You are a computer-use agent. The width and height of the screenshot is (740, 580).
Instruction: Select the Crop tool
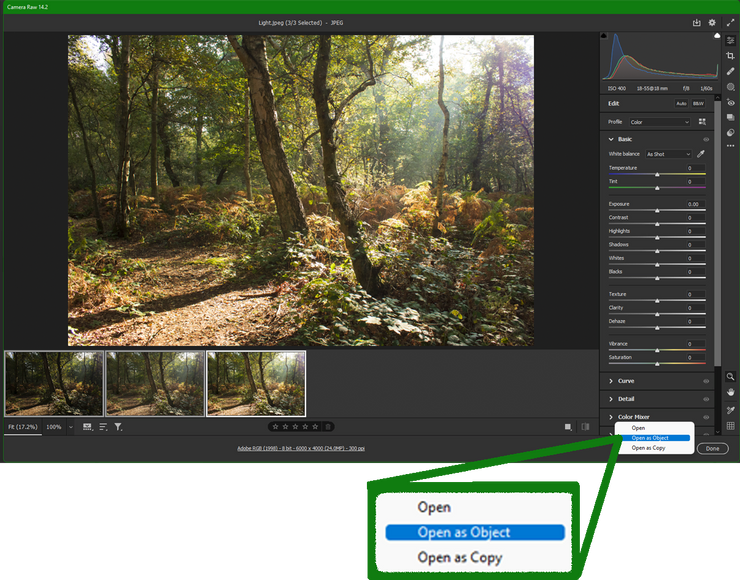731,56
